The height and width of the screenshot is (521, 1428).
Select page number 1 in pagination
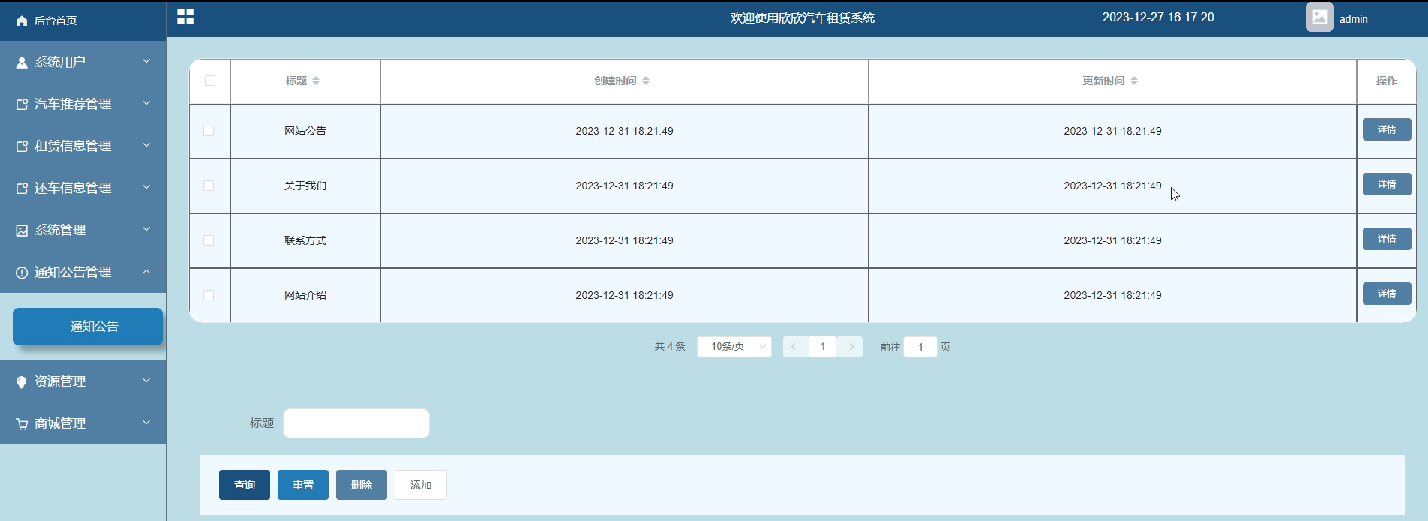[x=822, y=346]
